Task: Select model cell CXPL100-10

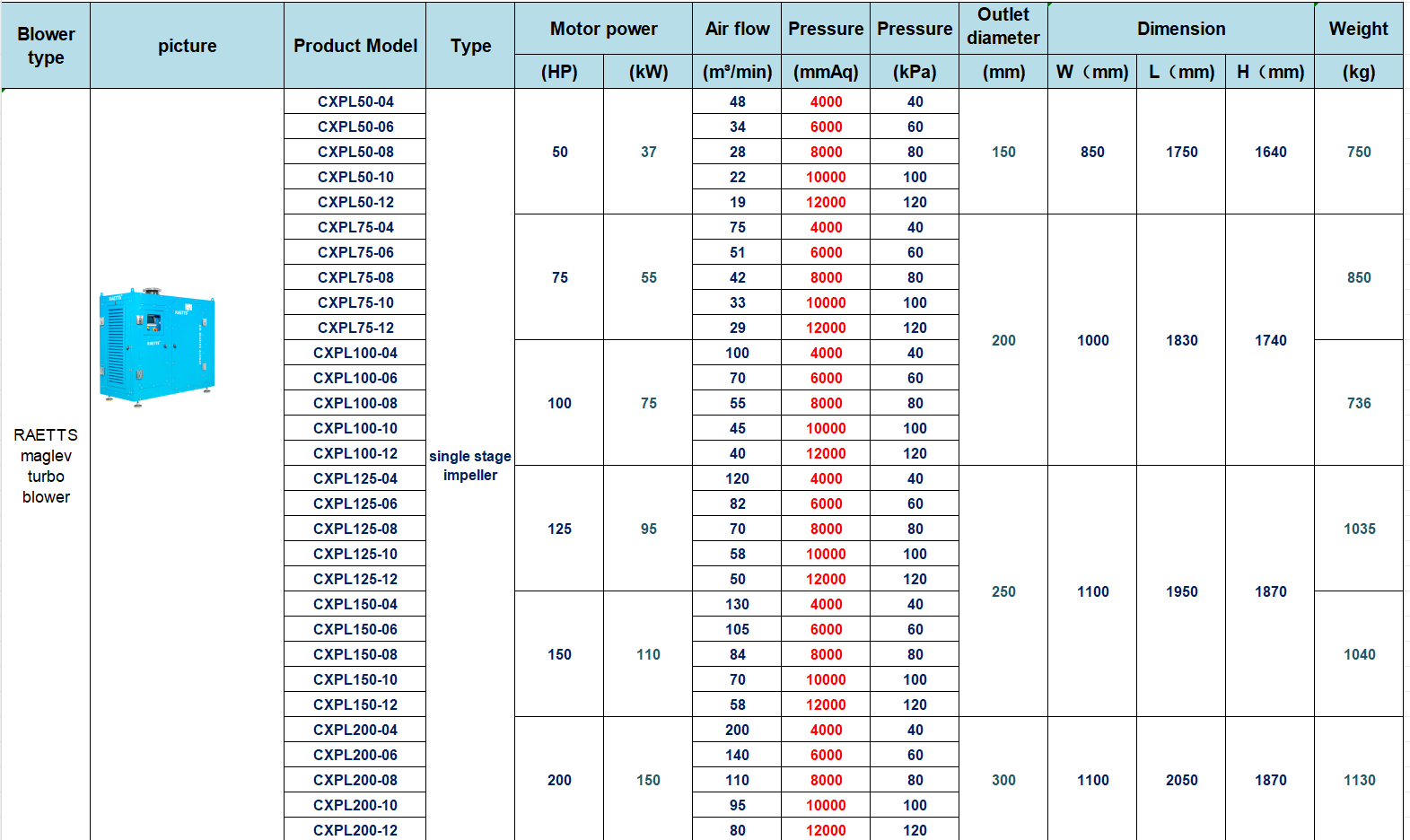Action: pos(355,428)
